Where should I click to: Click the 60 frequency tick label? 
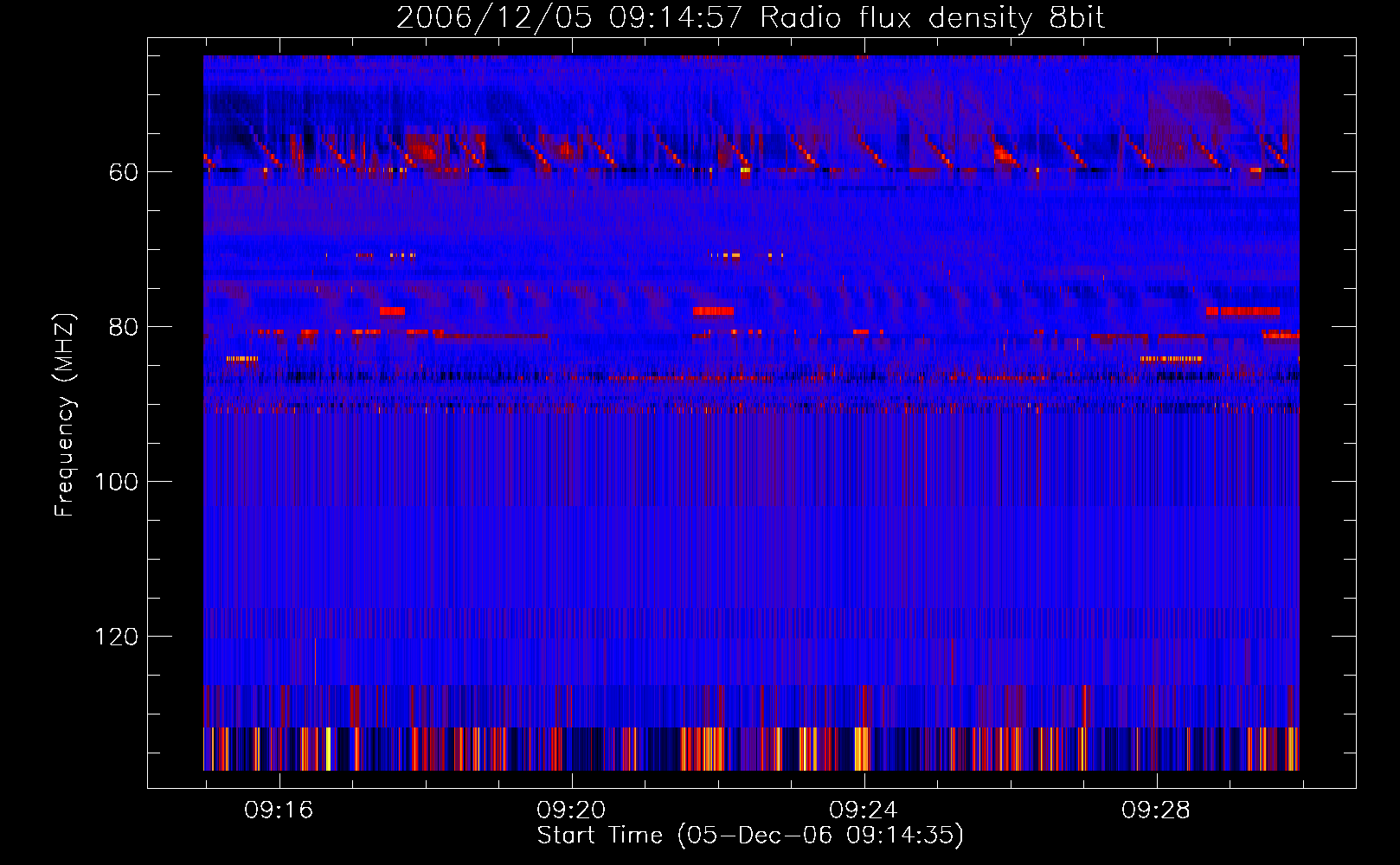(x=123, y=172)
